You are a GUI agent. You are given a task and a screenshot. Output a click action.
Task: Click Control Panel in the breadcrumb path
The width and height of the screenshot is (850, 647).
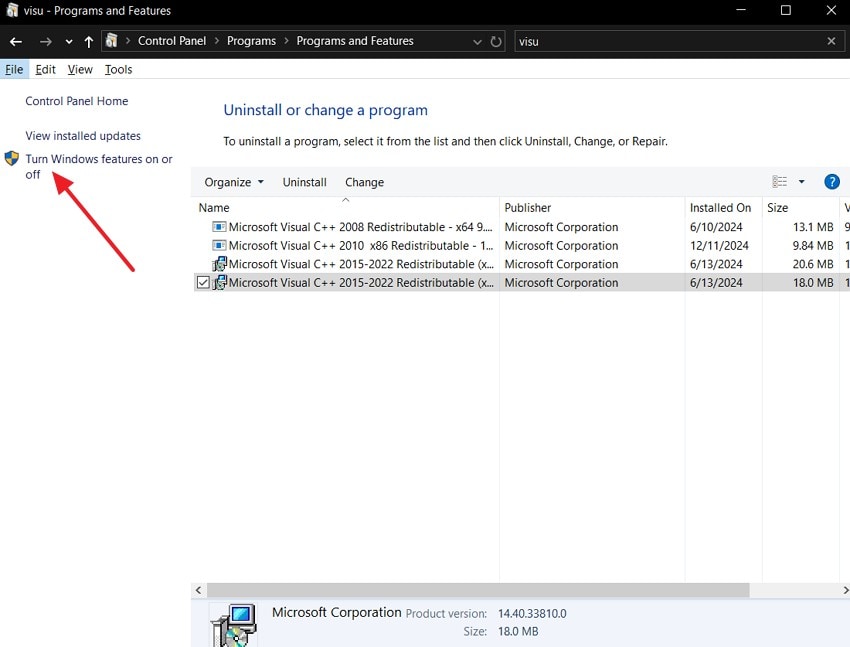(x=172, y=41)
